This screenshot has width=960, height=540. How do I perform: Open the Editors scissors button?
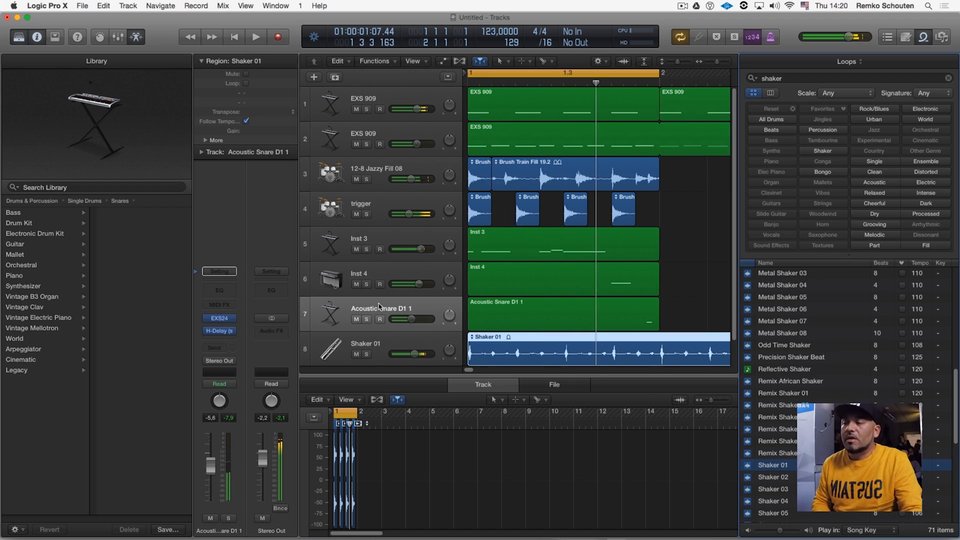click(x=136, y=37)
